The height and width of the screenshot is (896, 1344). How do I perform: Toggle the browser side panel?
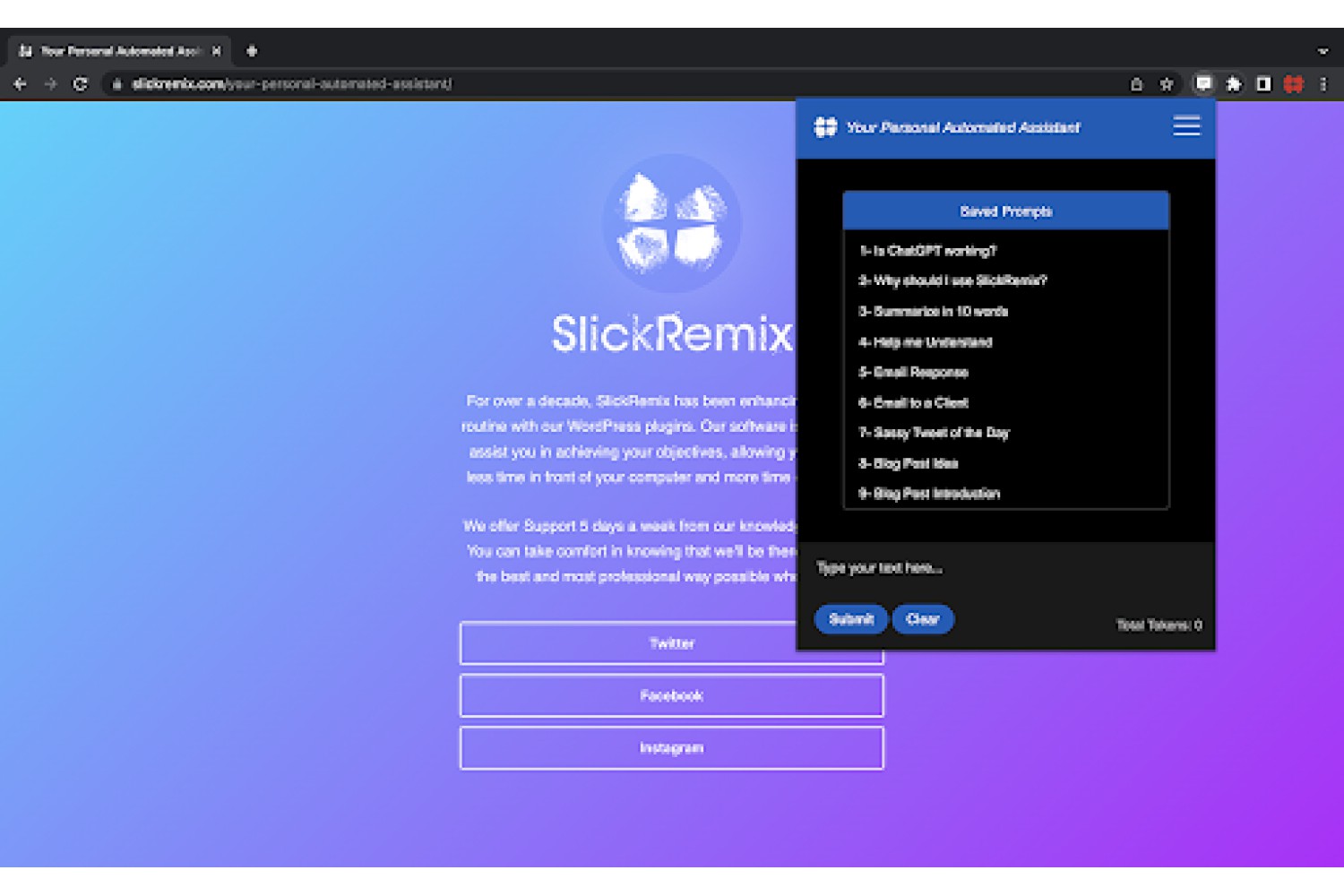(x=1263, y=84)
